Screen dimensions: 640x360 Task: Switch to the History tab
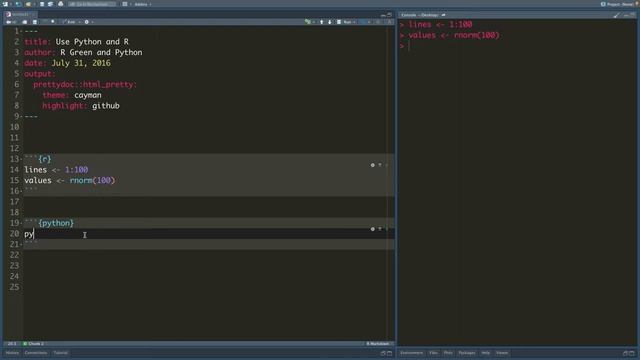[x=12, y=353]
